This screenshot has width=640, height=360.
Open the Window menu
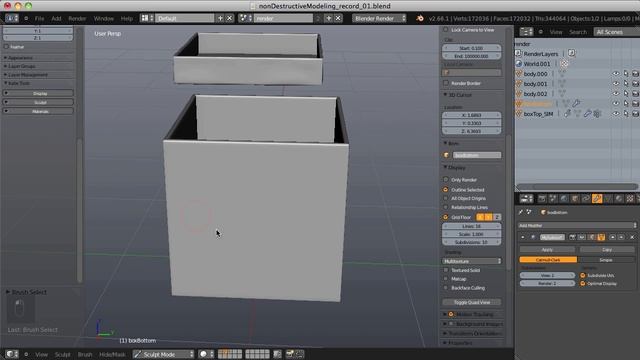[103, 18]
